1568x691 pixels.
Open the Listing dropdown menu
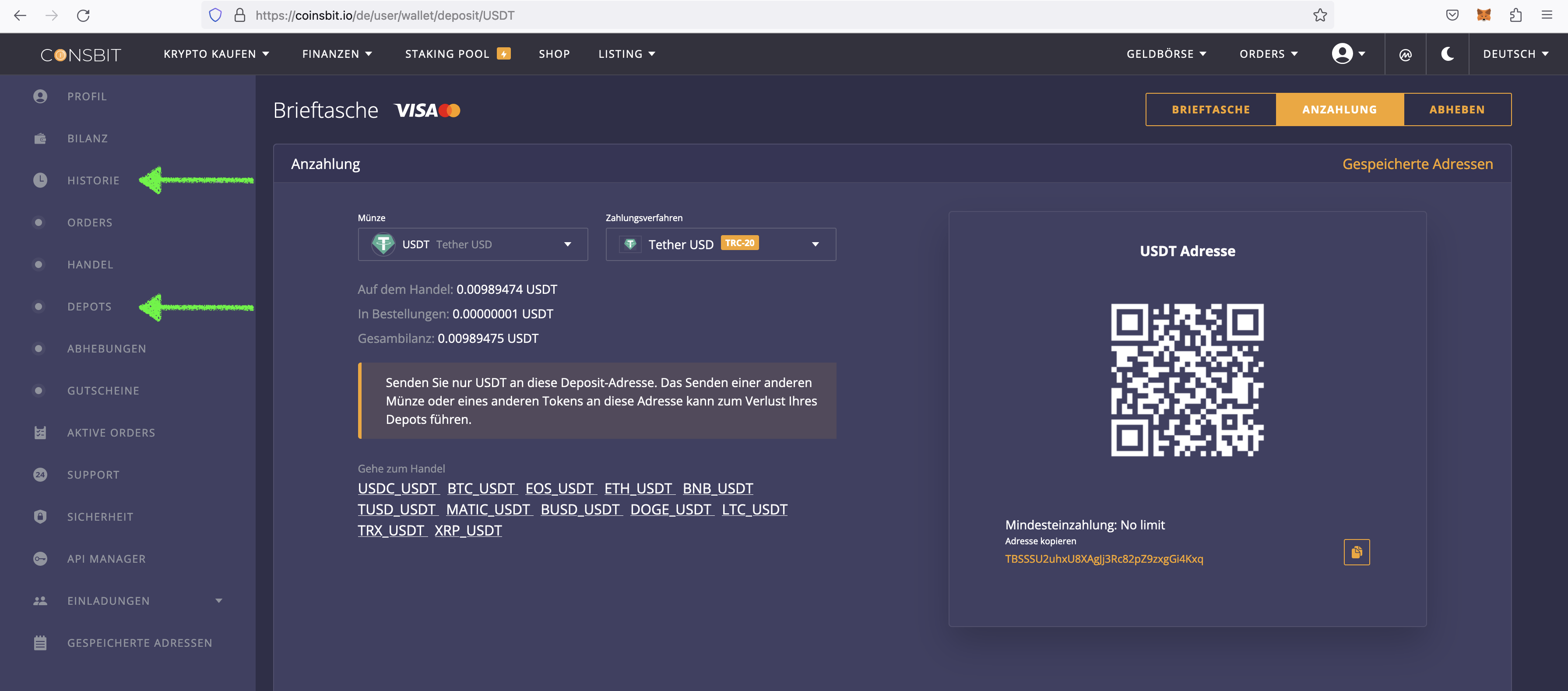point(626,53)
